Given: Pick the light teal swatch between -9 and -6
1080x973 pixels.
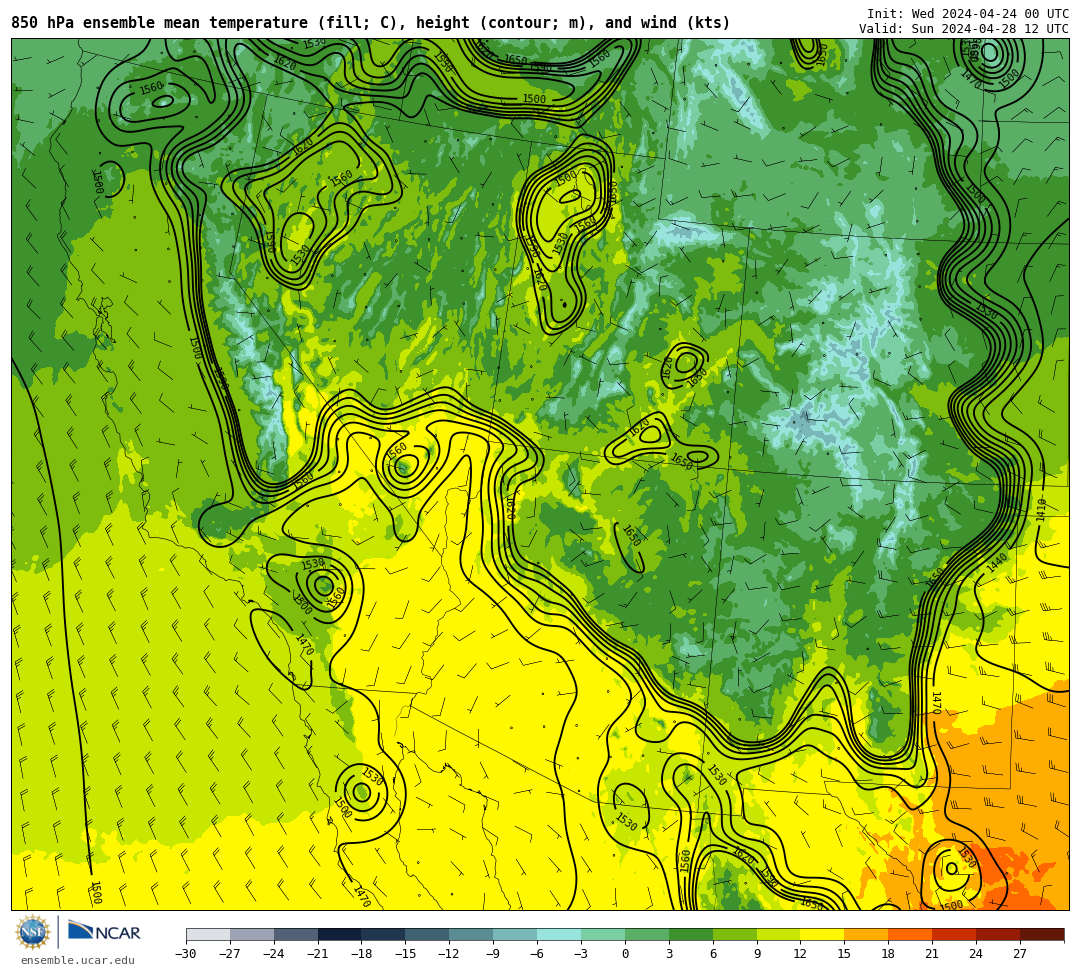Looking at the screenshot, I should tap(515, 934).
